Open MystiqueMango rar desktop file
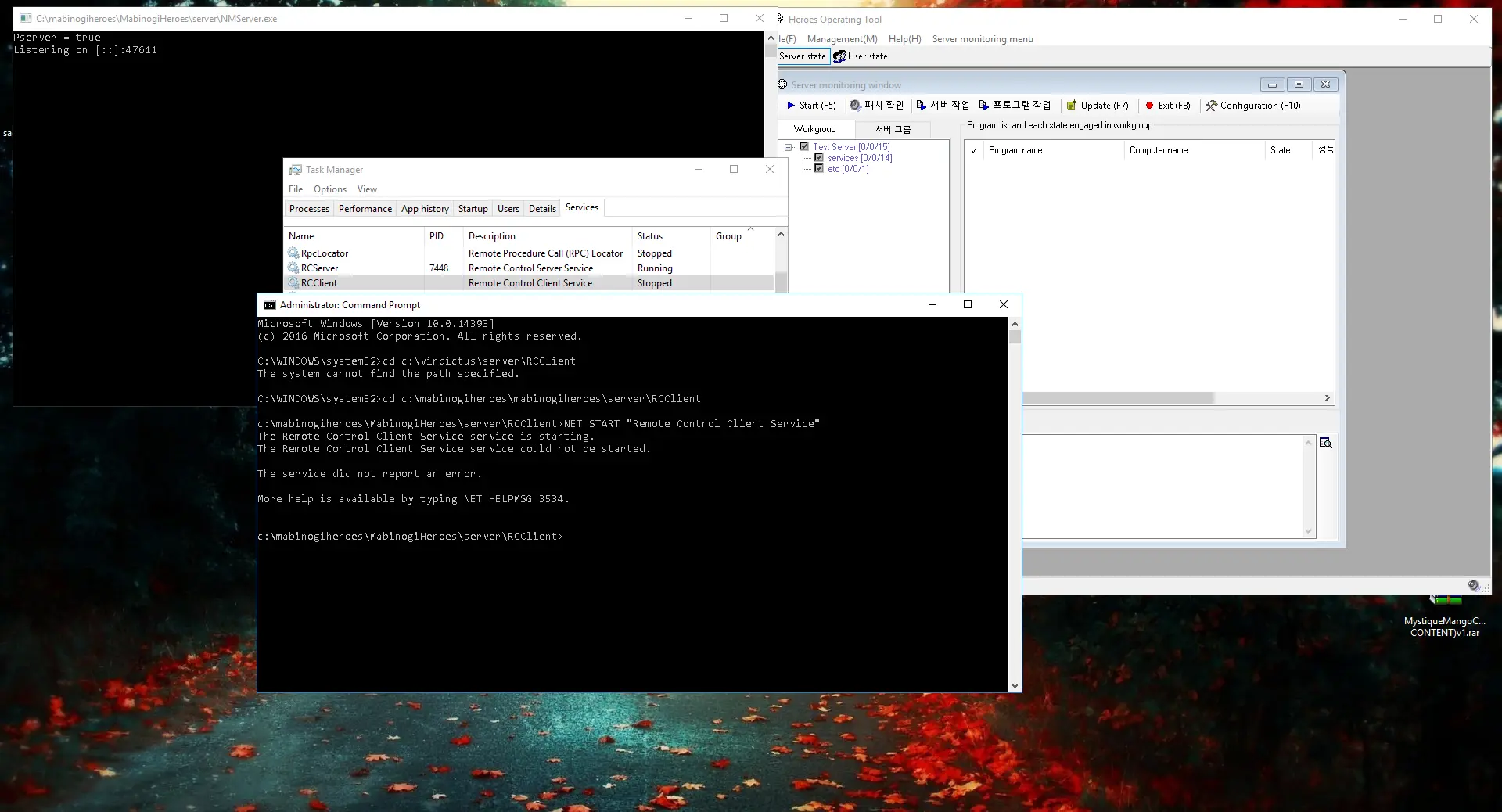Screen dimensions: 1502x812 pos(1445,615)
